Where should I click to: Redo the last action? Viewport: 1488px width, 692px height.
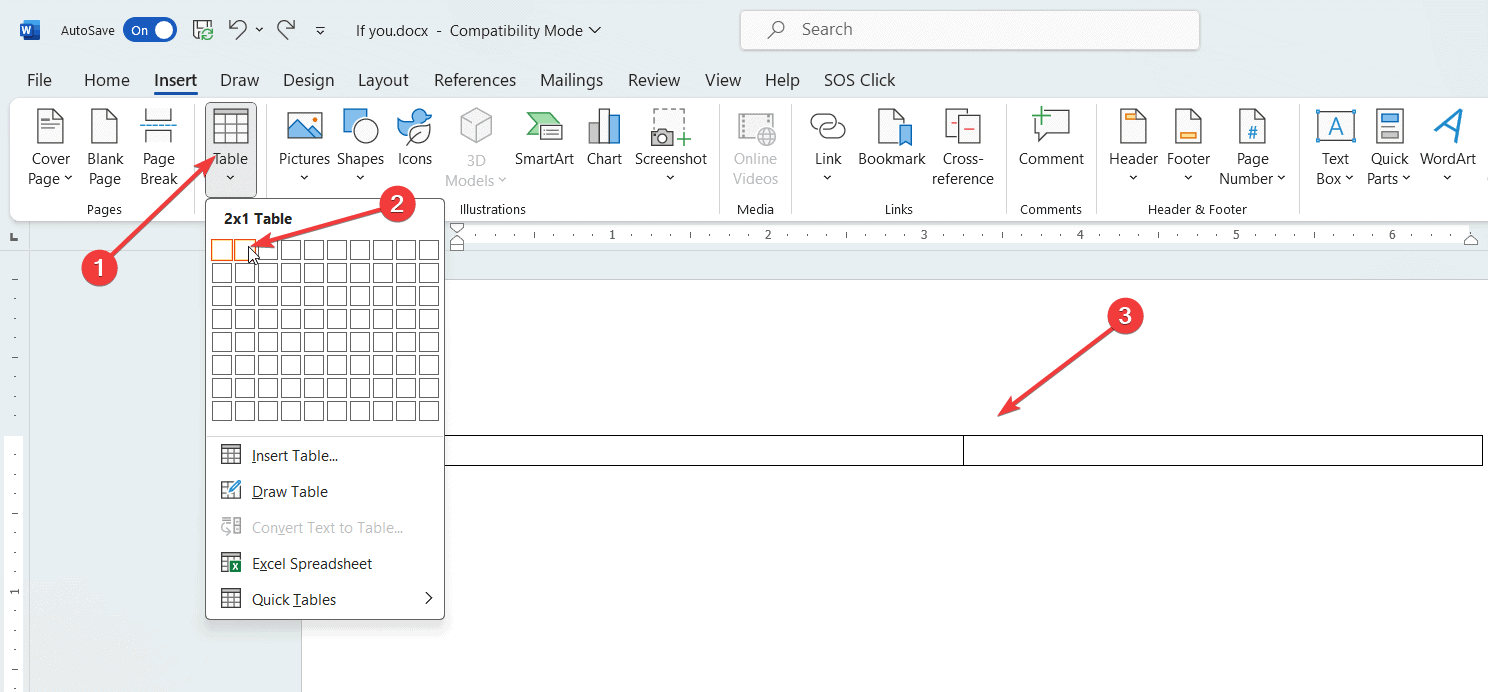[285, 30]
